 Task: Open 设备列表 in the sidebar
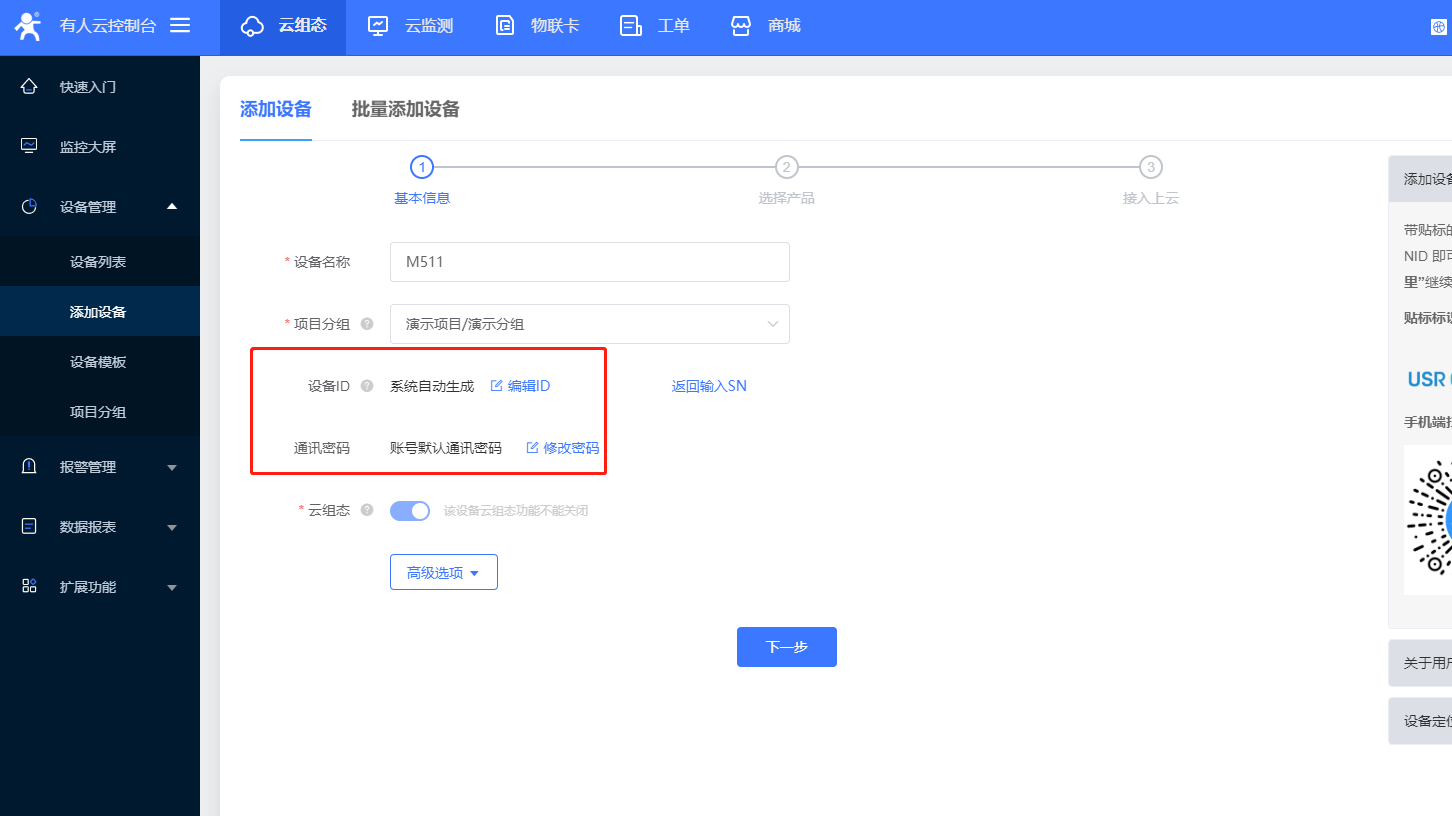[98, 262]
